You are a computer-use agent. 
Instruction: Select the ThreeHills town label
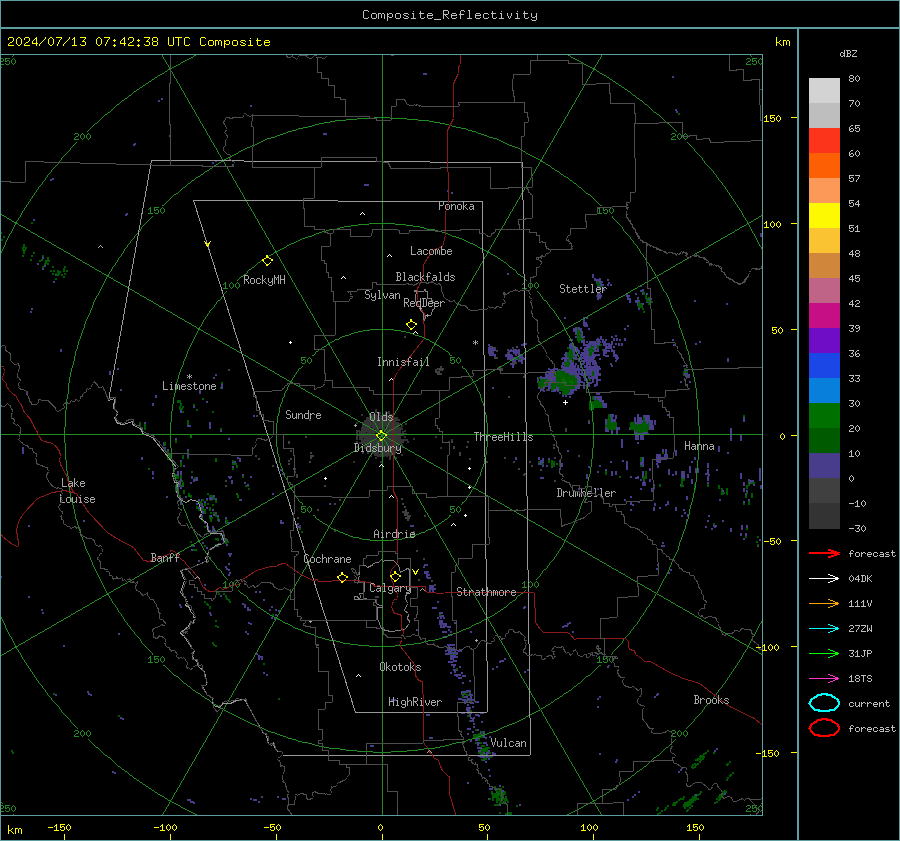pos(503,437)
